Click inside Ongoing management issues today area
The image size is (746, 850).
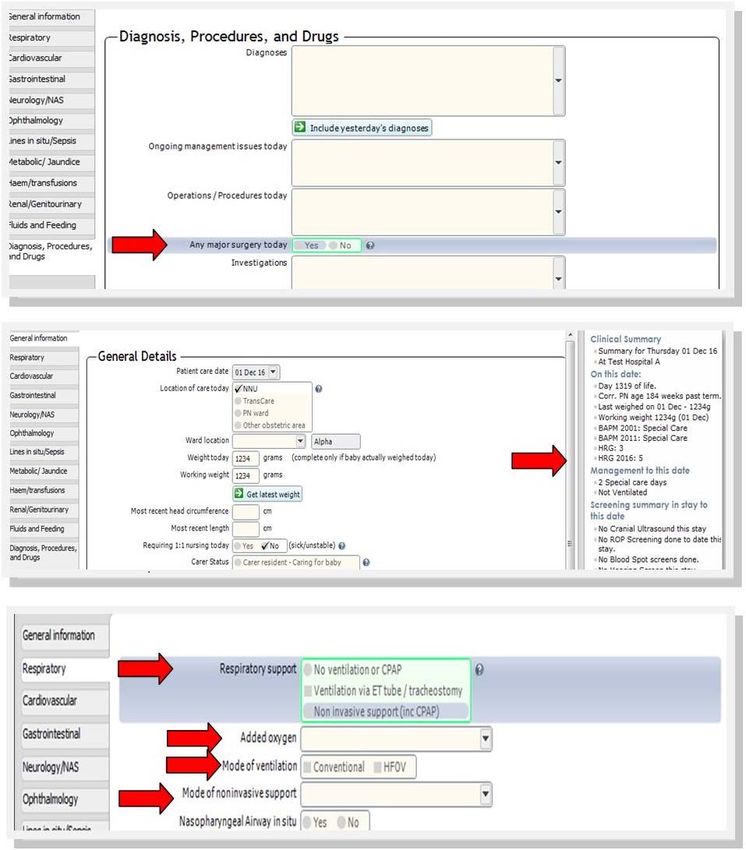[x=422, y=163]
